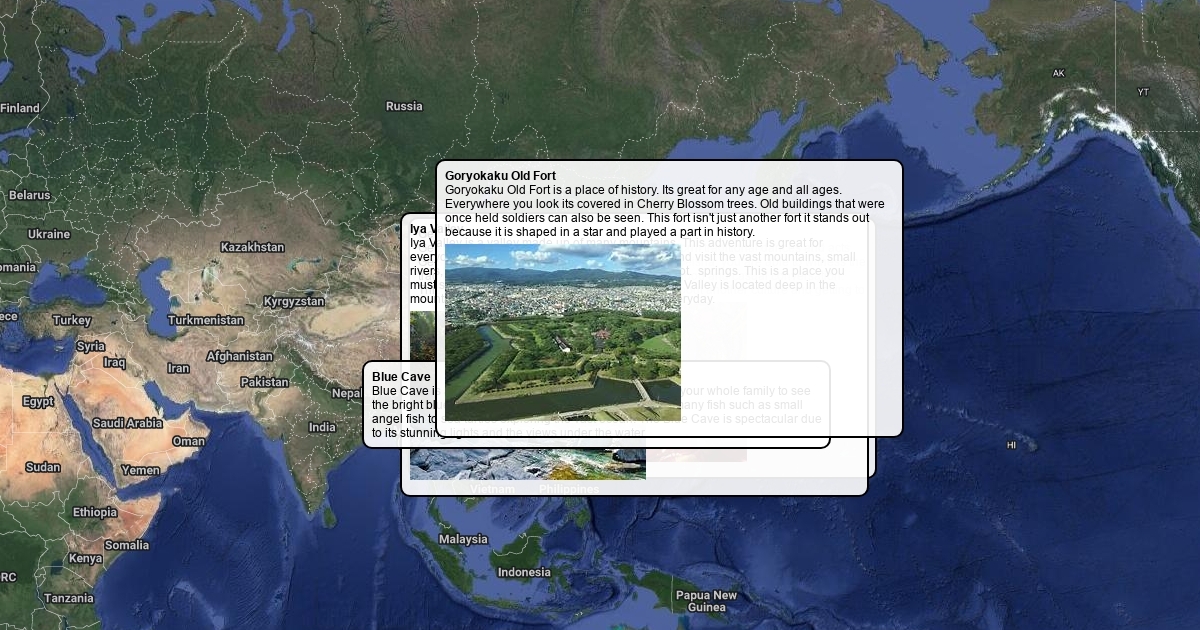Click the Indonesia label on the map
This screenshot has height=630, width=1200.
pyautogui.click(x=524, y=572)
